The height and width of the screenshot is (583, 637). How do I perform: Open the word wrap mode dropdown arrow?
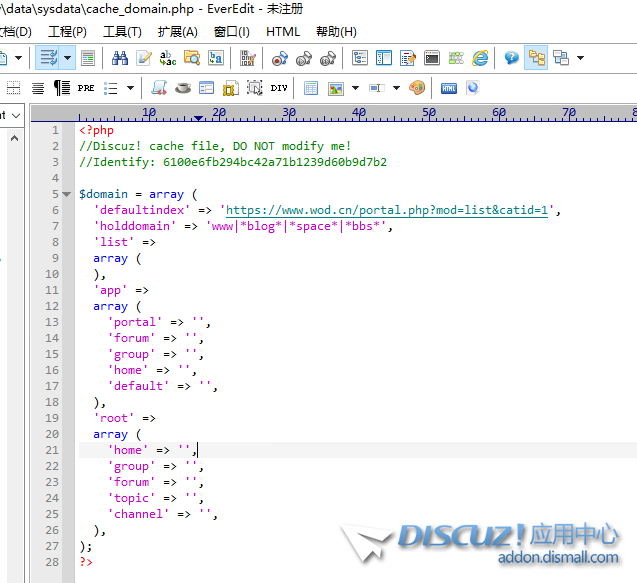tap(67, 58)
